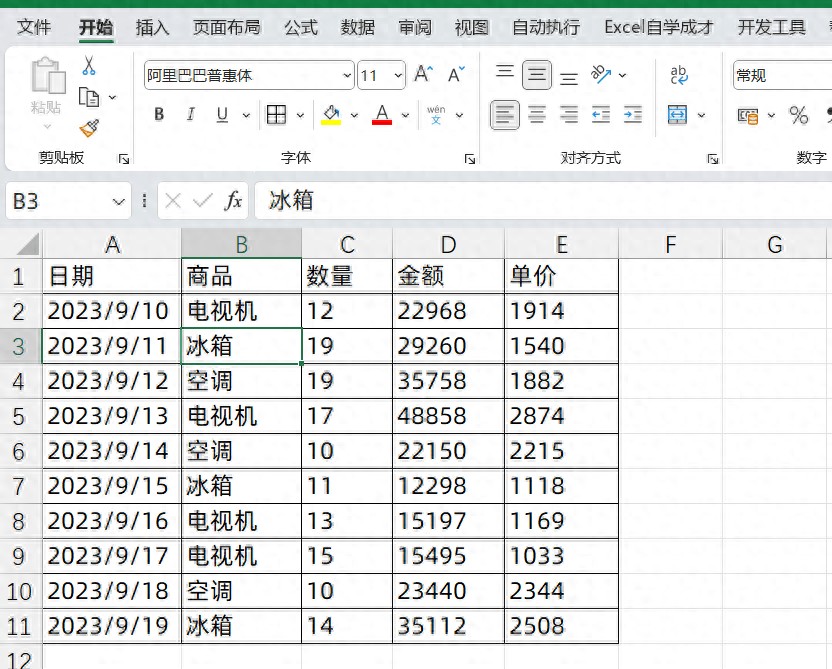Viewport: 832px width, 669px height.
Task: Expand the font size dropdown
Action: pos(398,75)
